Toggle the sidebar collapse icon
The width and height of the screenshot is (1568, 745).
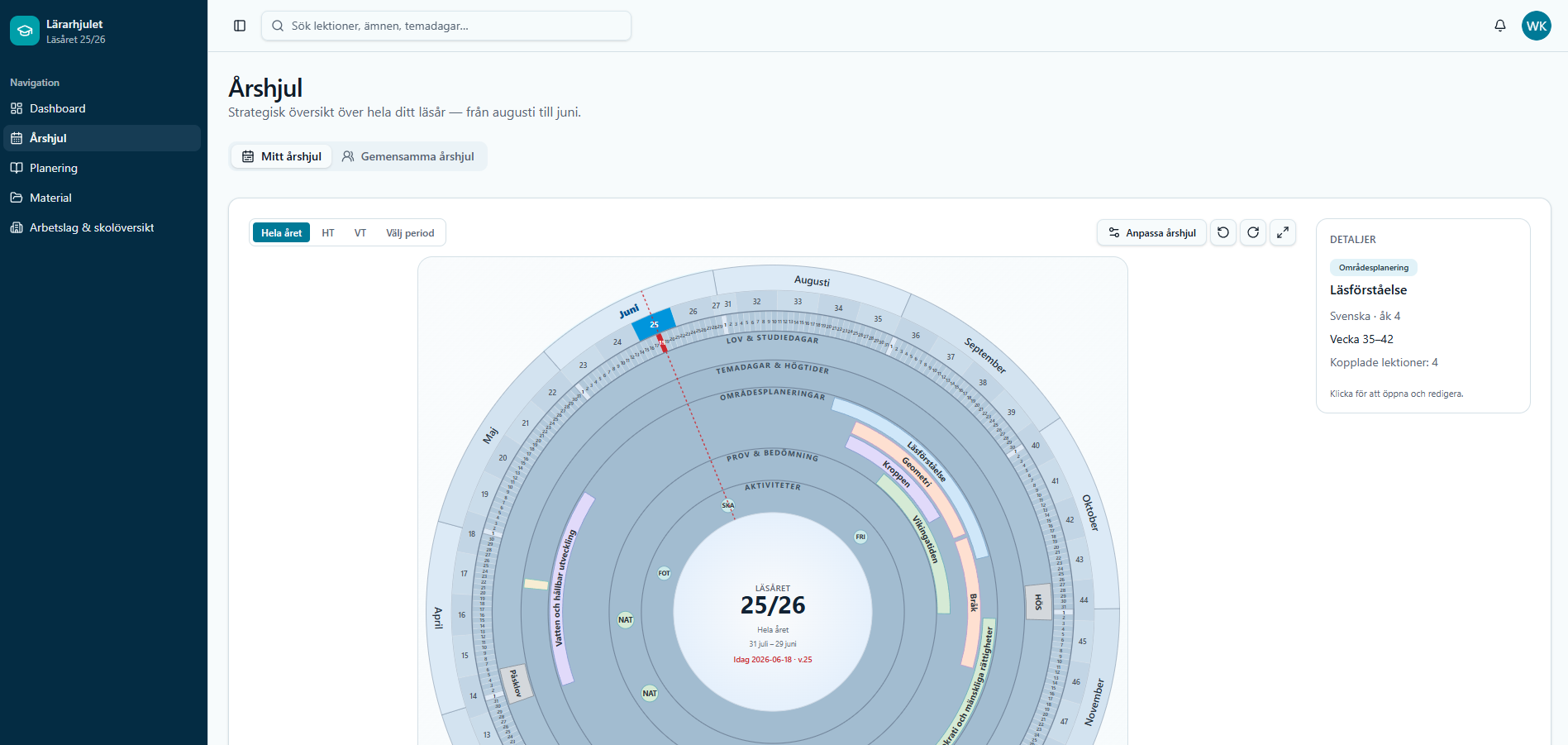240,26
